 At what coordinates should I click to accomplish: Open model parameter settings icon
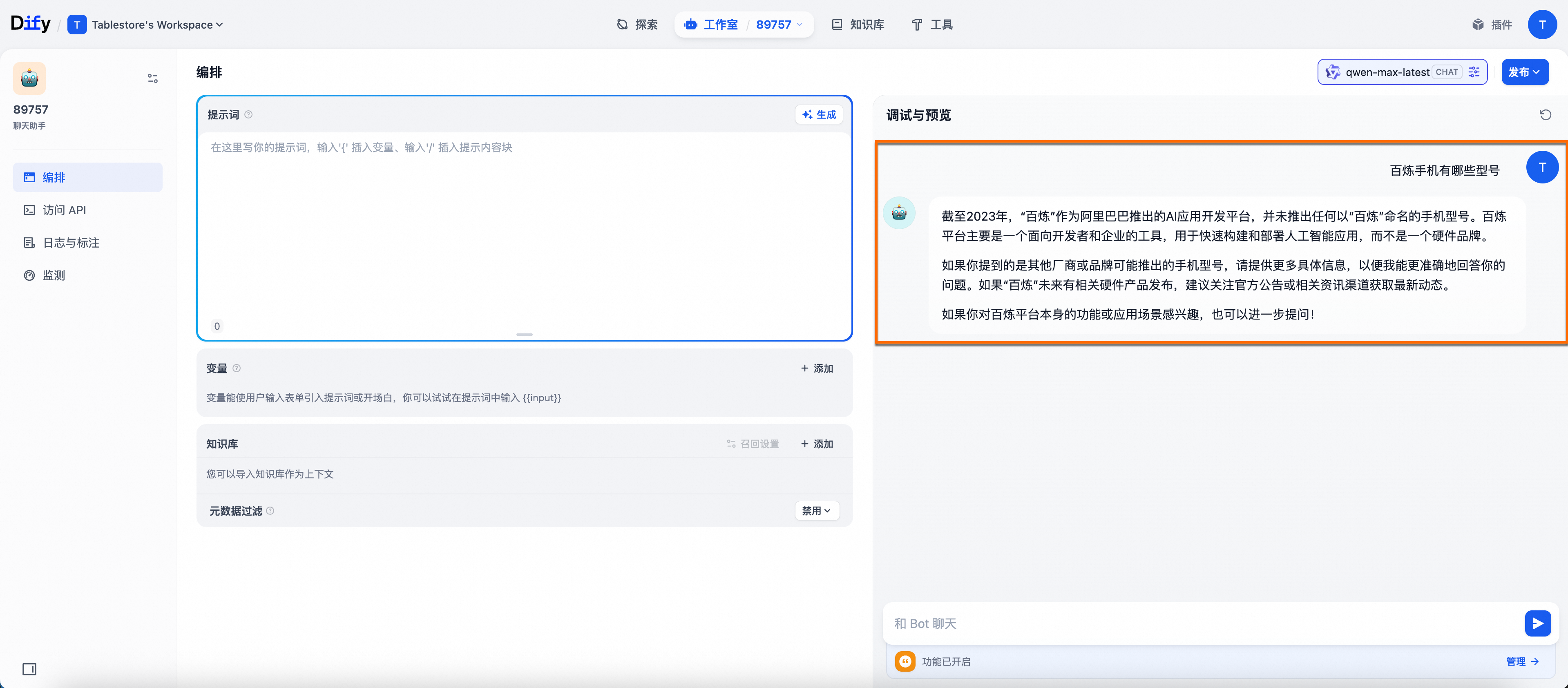coord(1474,72)
